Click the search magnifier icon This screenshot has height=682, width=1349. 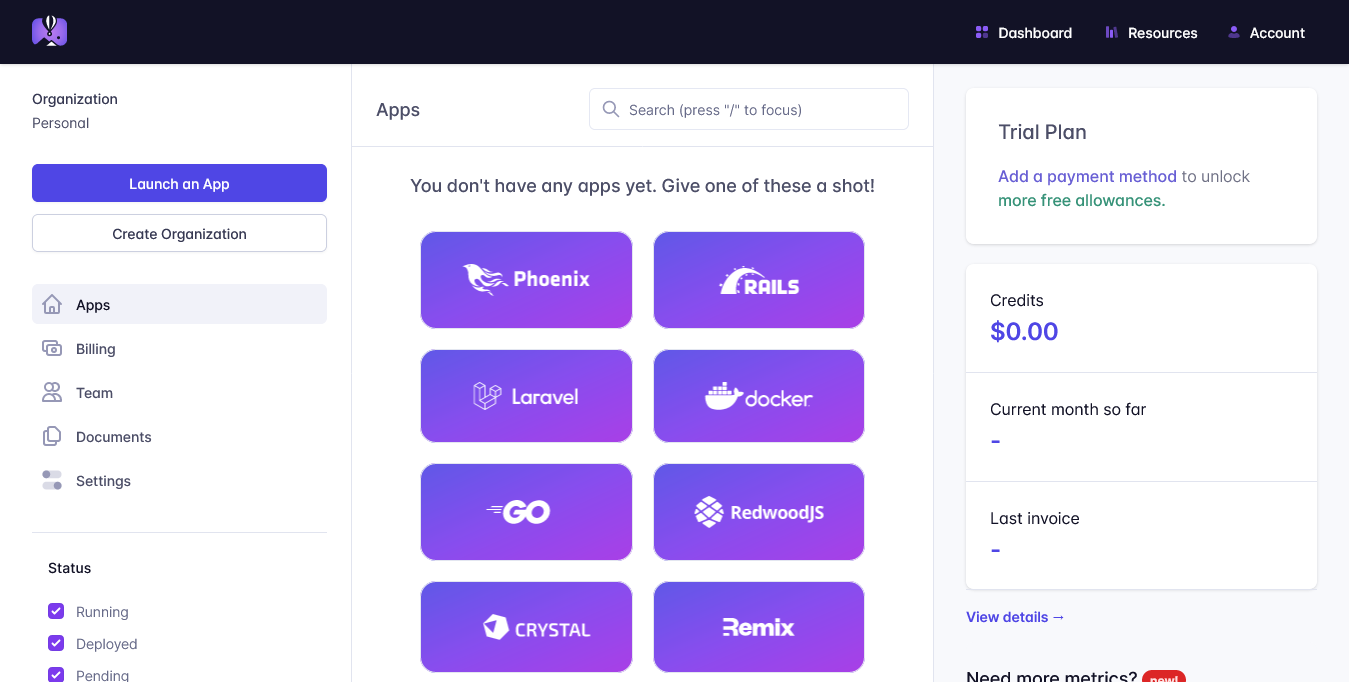tap(611, 109)
